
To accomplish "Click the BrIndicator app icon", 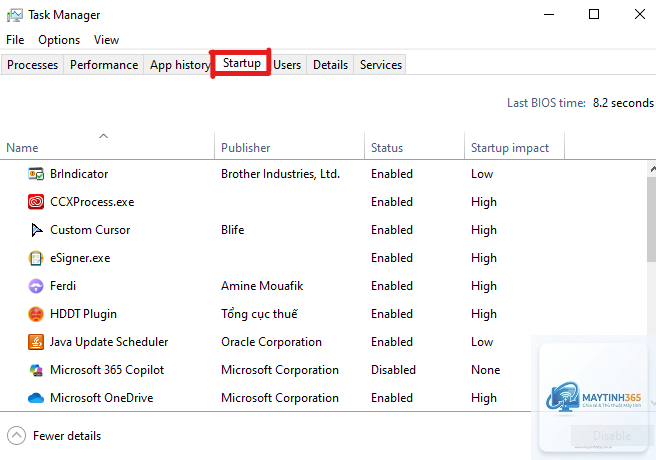I will click(x=36, y=174).
